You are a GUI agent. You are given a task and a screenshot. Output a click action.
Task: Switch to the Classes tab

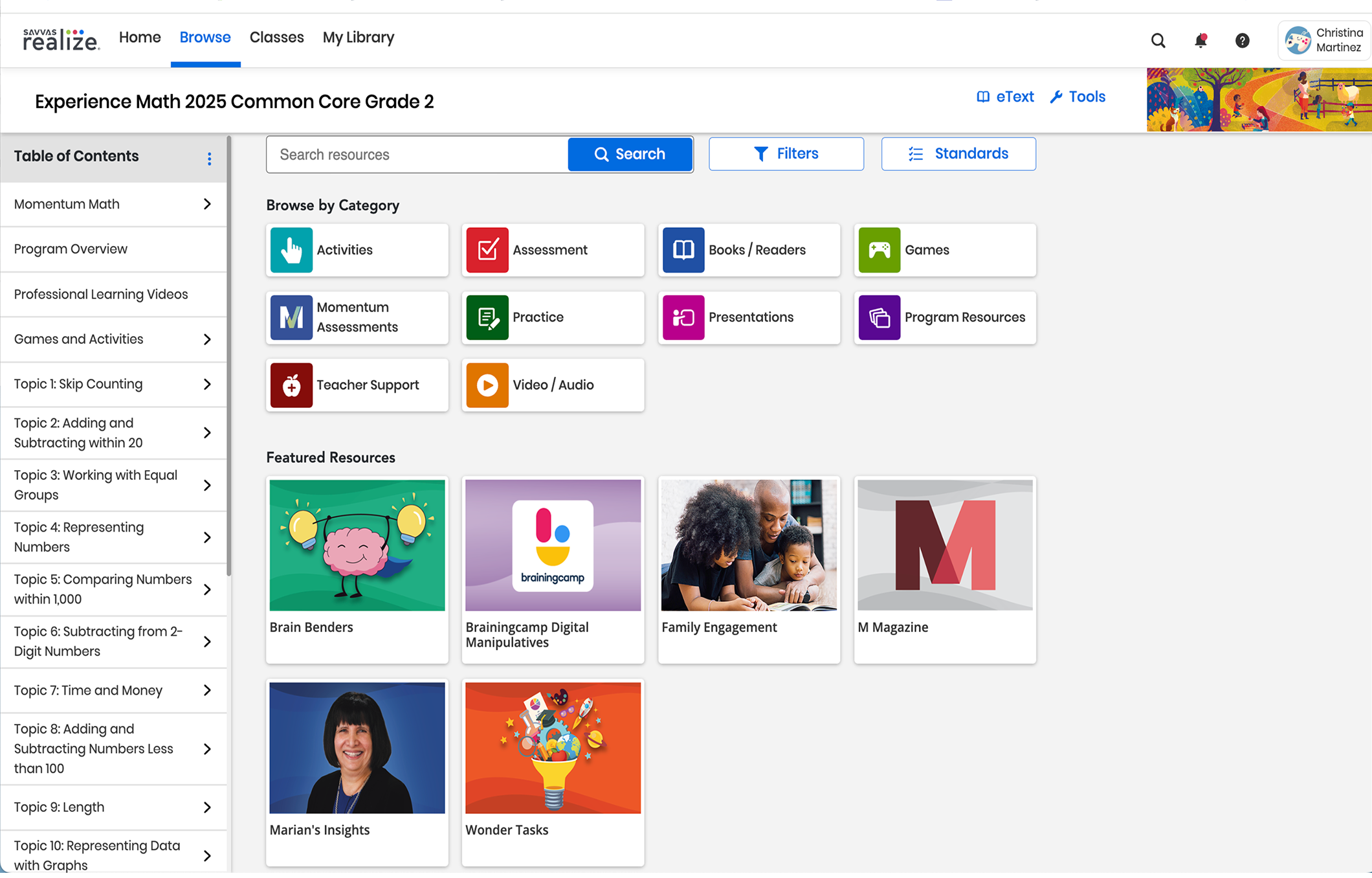tap(277, 37)
